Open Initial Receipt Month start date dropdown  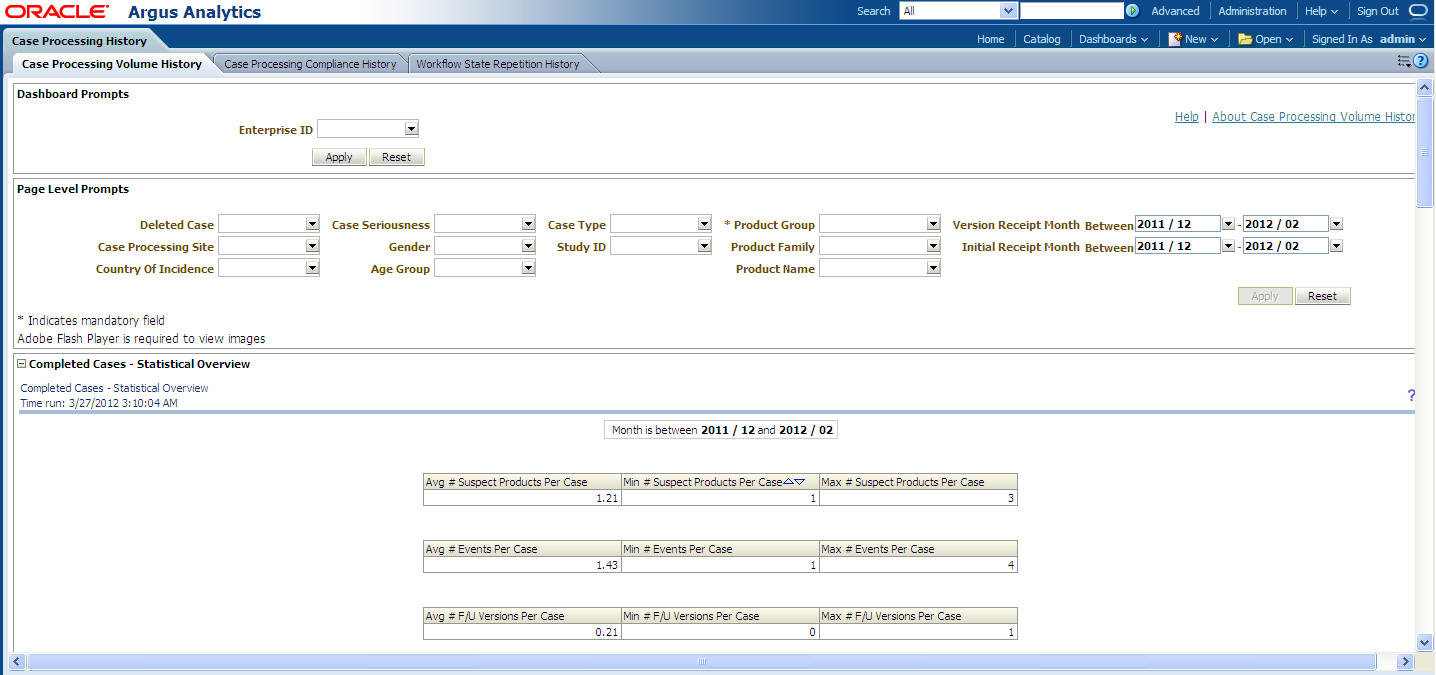coord(1229,246)
